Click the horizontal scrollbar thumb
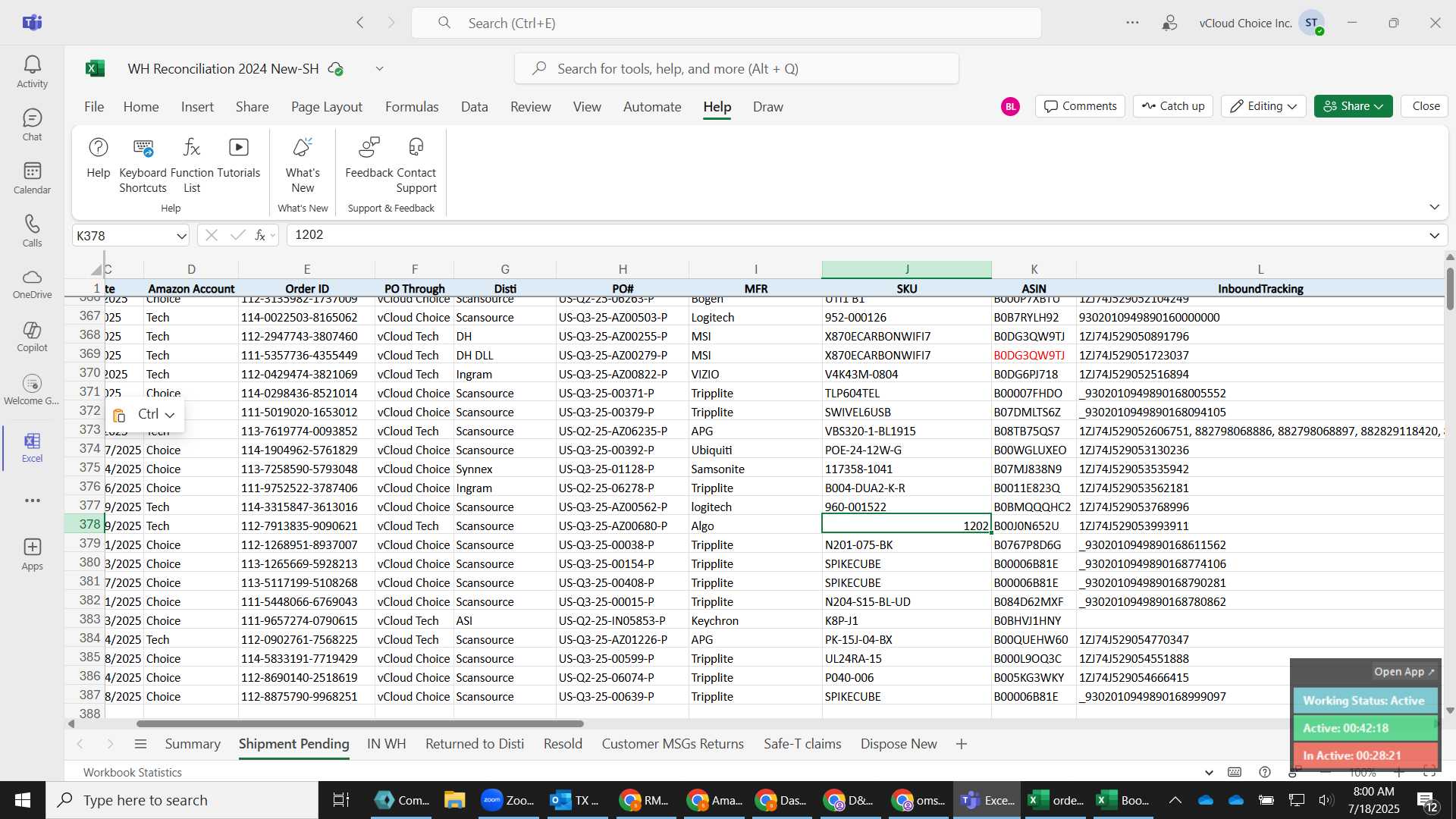Screen dimensions: 1456x819 point(359,723)
